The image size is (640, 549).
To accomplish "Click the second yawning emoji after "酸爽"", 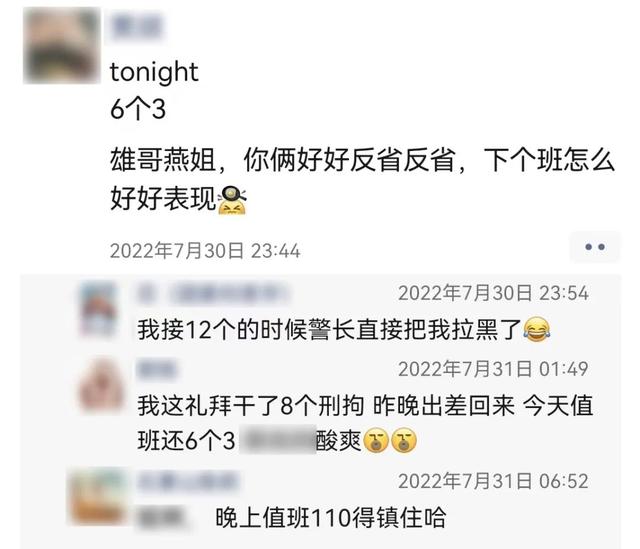I will click(404, 441).
